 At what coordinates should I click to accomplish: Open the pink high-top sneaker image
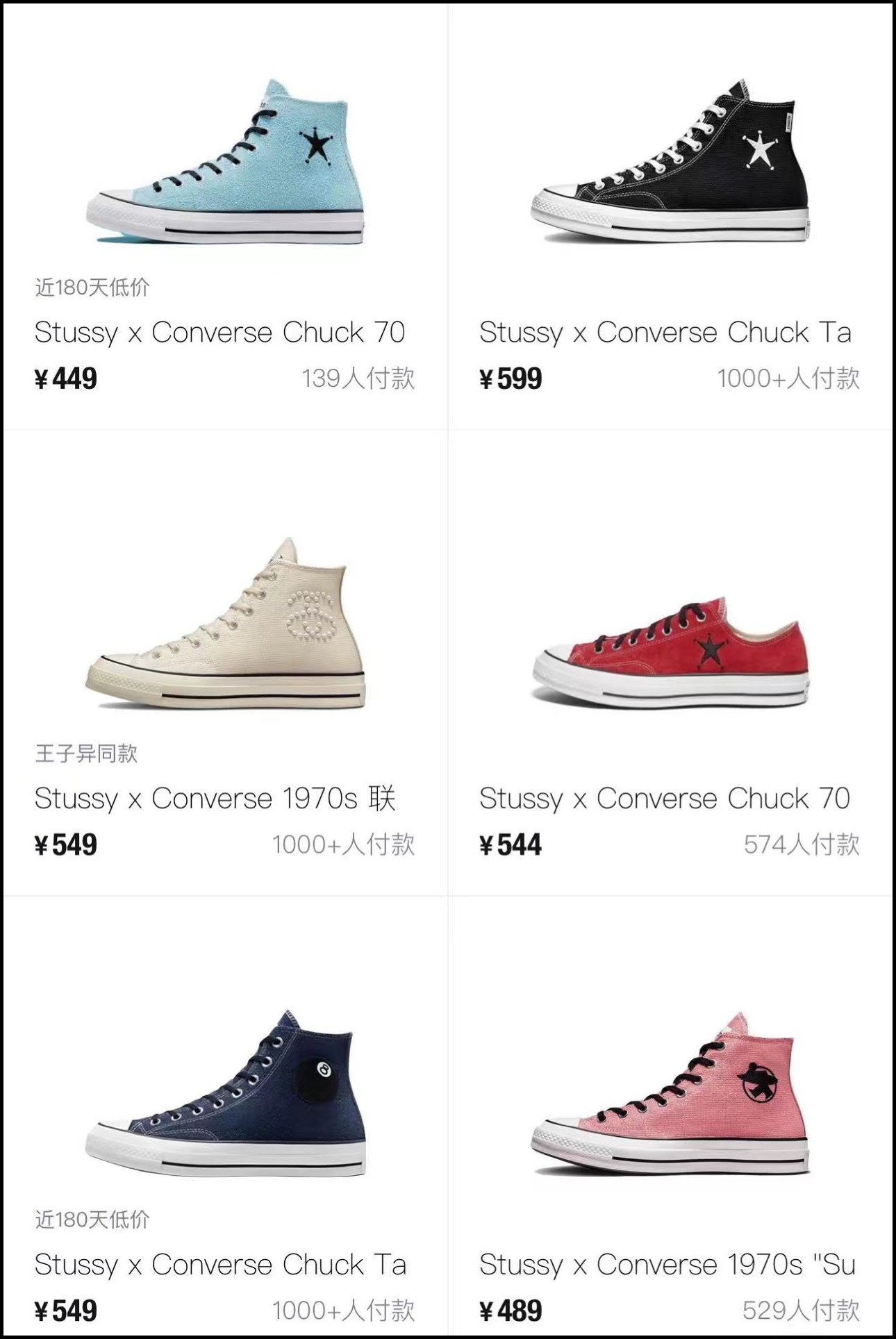pyautogui.click(x=670, y=1094)
